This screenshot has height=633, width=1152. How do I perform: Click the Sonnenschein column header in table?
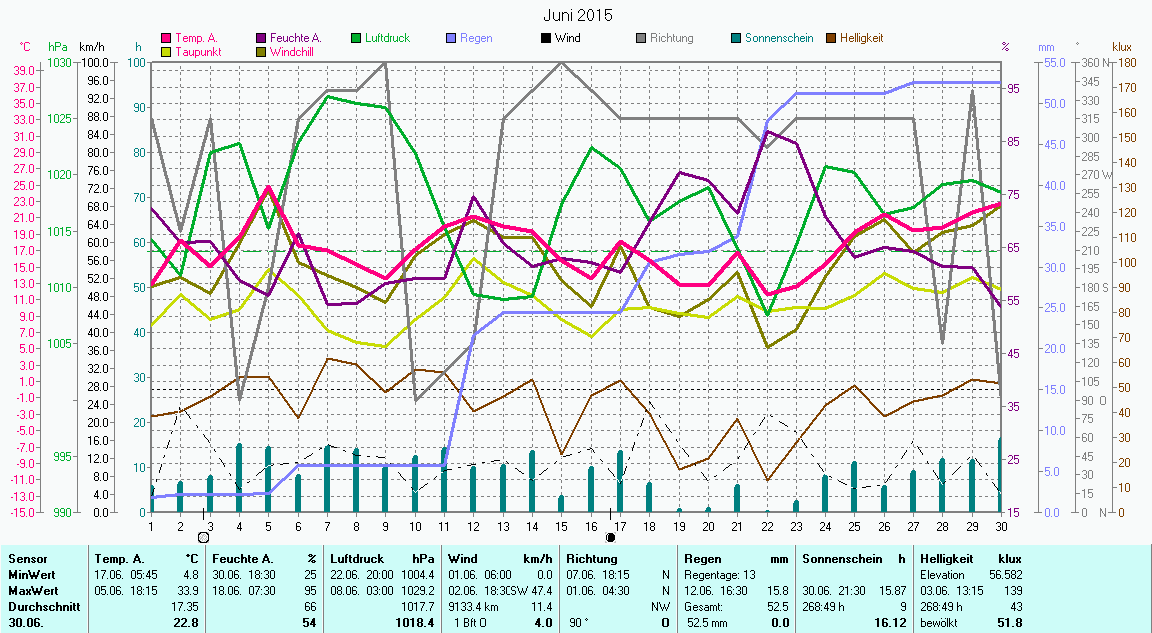[839, 560]
